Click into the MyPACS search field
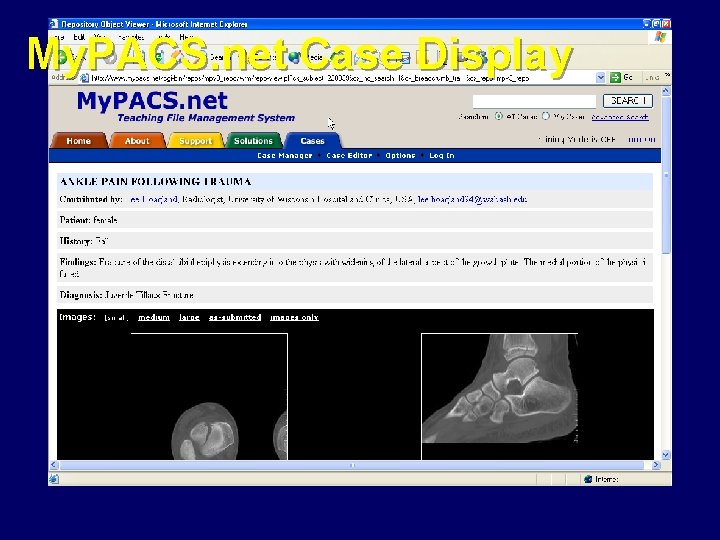The width and height of the screenshot is (720, 540). coord(534,101)
